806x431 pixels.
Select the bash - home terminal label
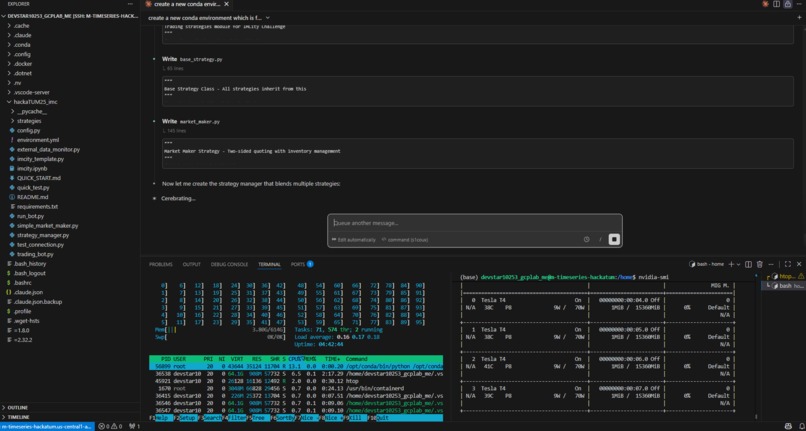click(706, 264)
